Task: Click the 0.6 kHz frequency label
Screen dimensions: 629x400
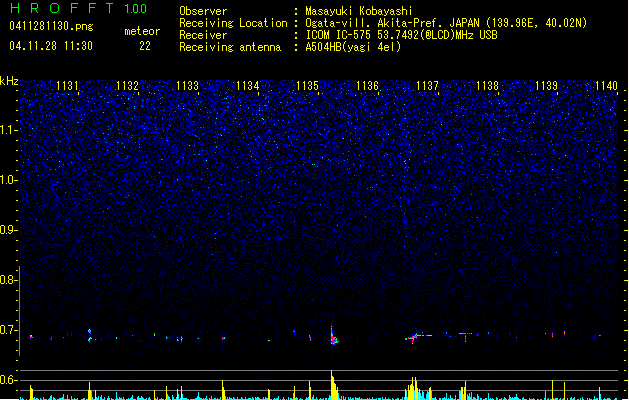Action: 8,380
